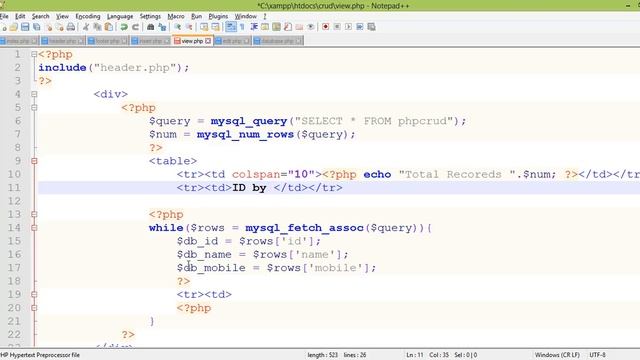Collapse the tr fold on line 19
640x360 pixels.
34,294
